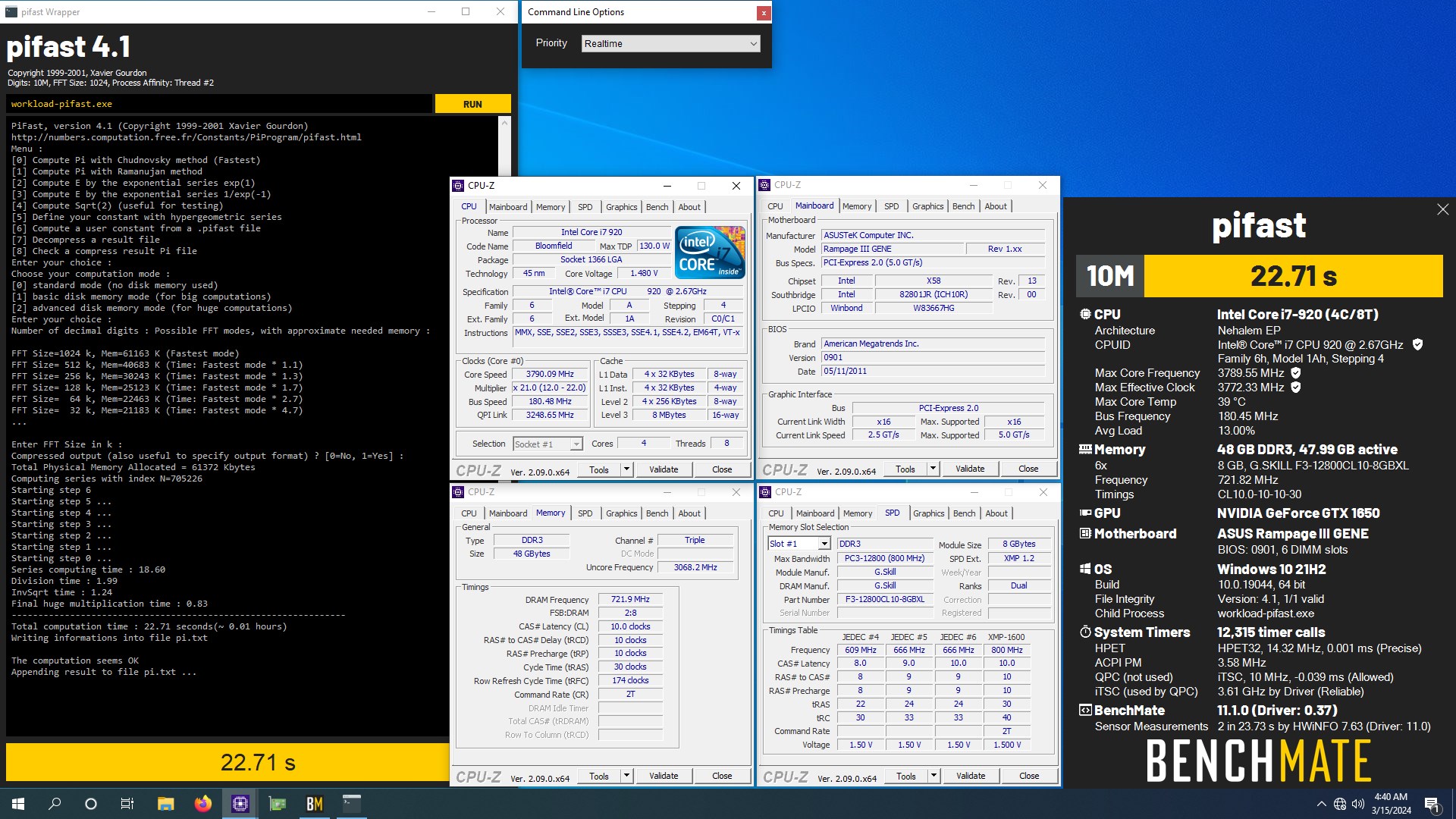
Task: Open Graphics tab in Mainboard window
Action: (927, 206)
